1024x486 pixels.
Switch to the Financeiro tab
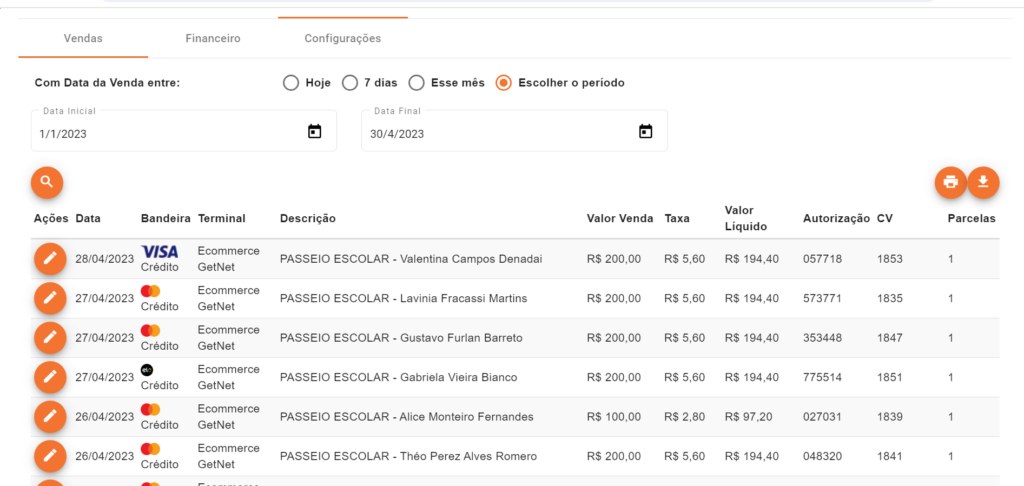213,39
